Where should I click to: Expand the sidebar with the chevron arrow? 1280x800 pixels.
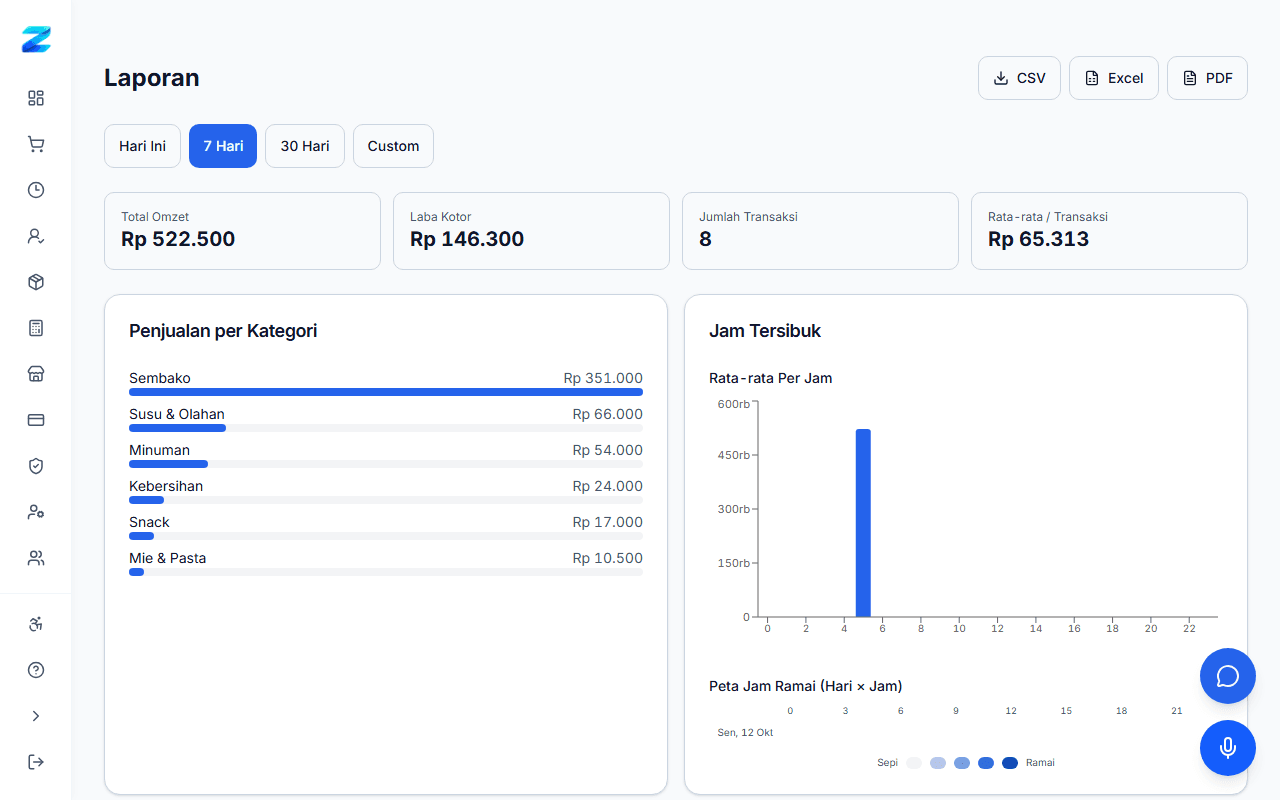[36, 716]
